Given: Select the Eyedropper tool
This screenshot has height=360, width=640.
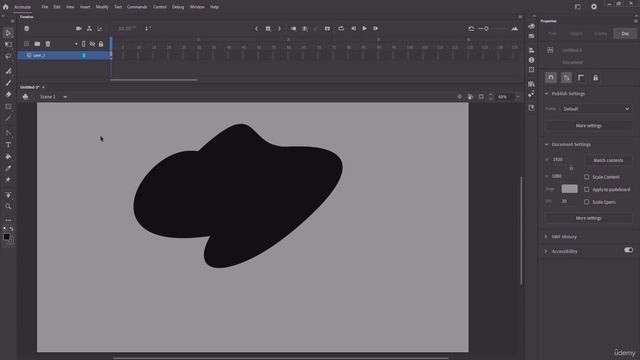Looking at the screenshot, I should point(8,168).
